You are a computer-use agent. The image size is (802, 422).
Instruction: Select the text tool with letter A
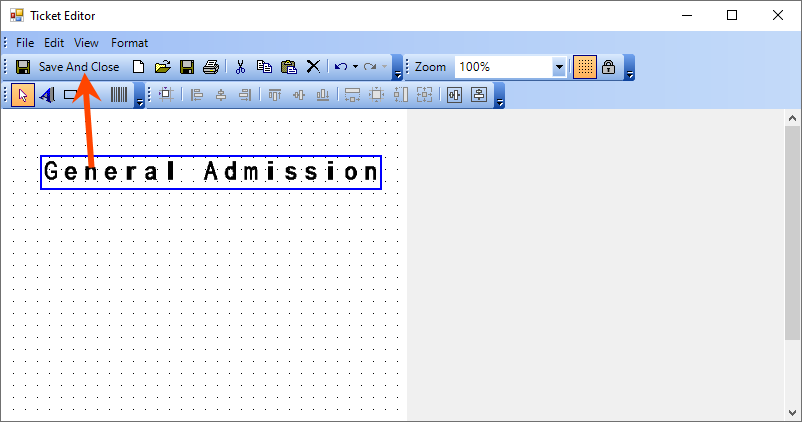46,95
